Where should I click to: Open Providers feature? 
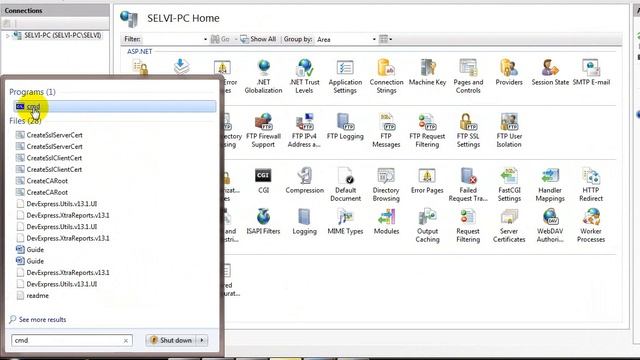(509, 73)
